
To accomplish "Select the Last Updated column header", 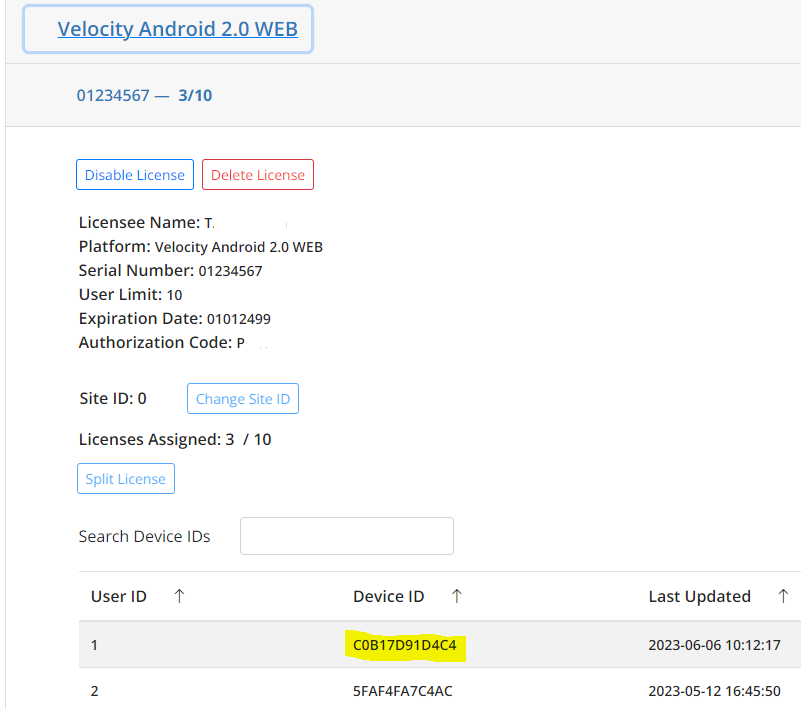I will pos(699,596).
